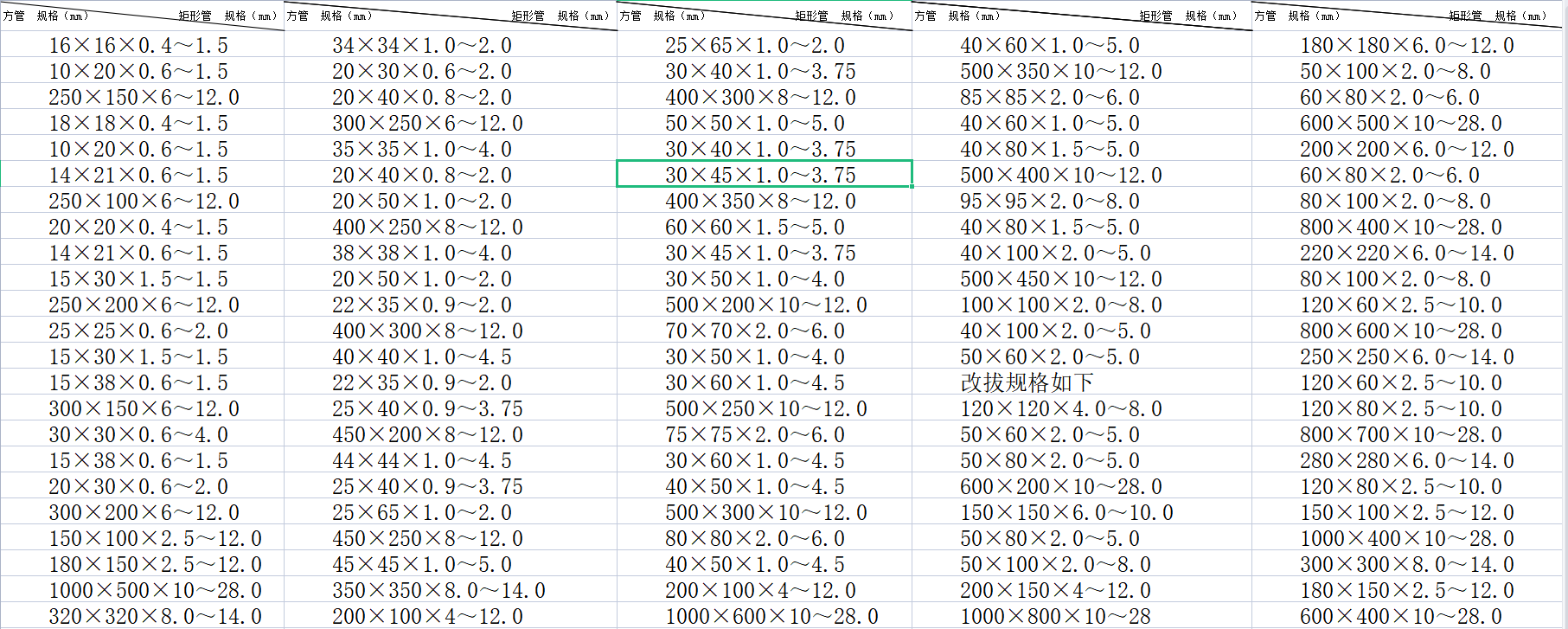Select the 38×38×1.0~4.0 cell
Viewport: 1568px width, 629px height.
coord(422,253)
